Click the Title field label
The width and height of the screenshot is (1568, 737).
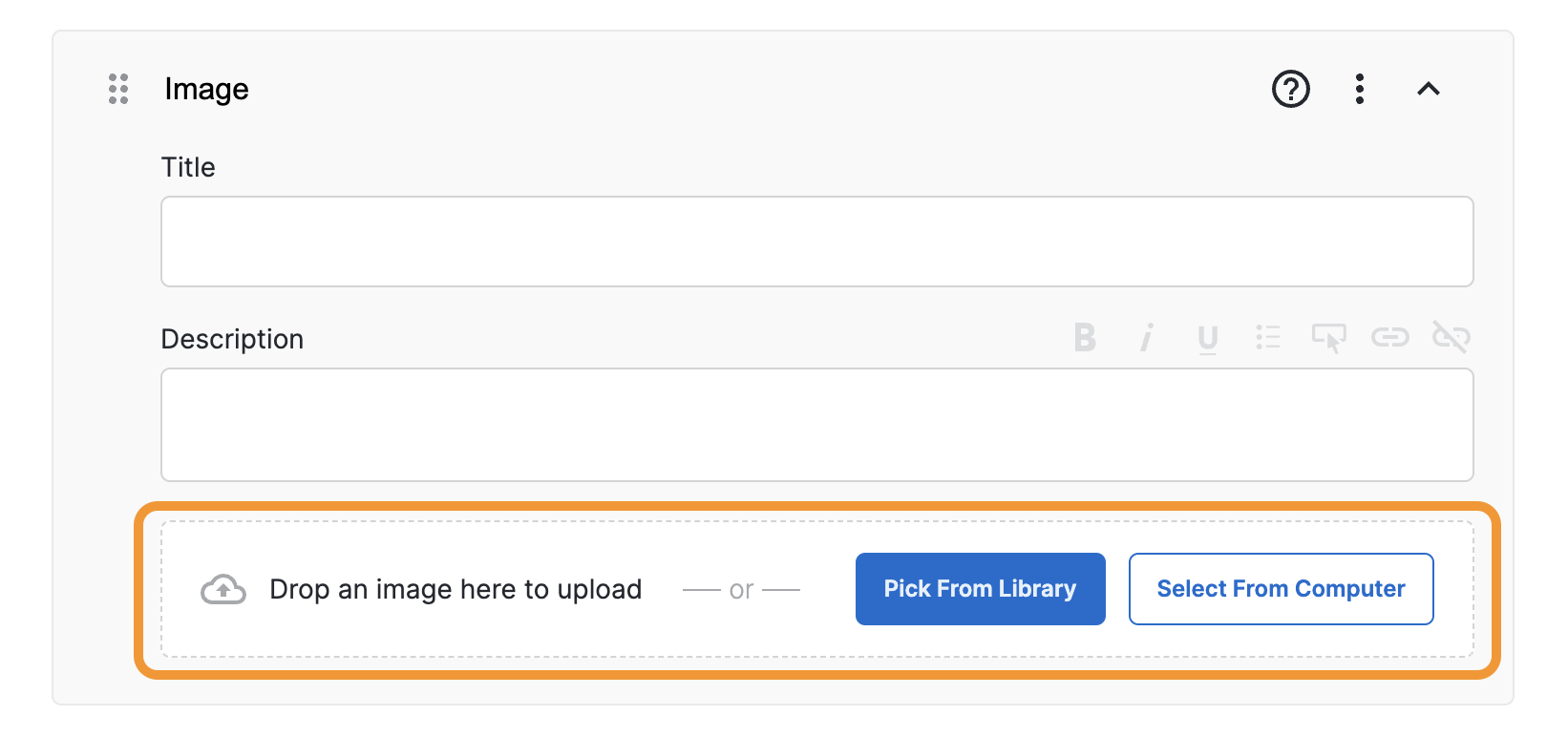(x=188, y=167)
